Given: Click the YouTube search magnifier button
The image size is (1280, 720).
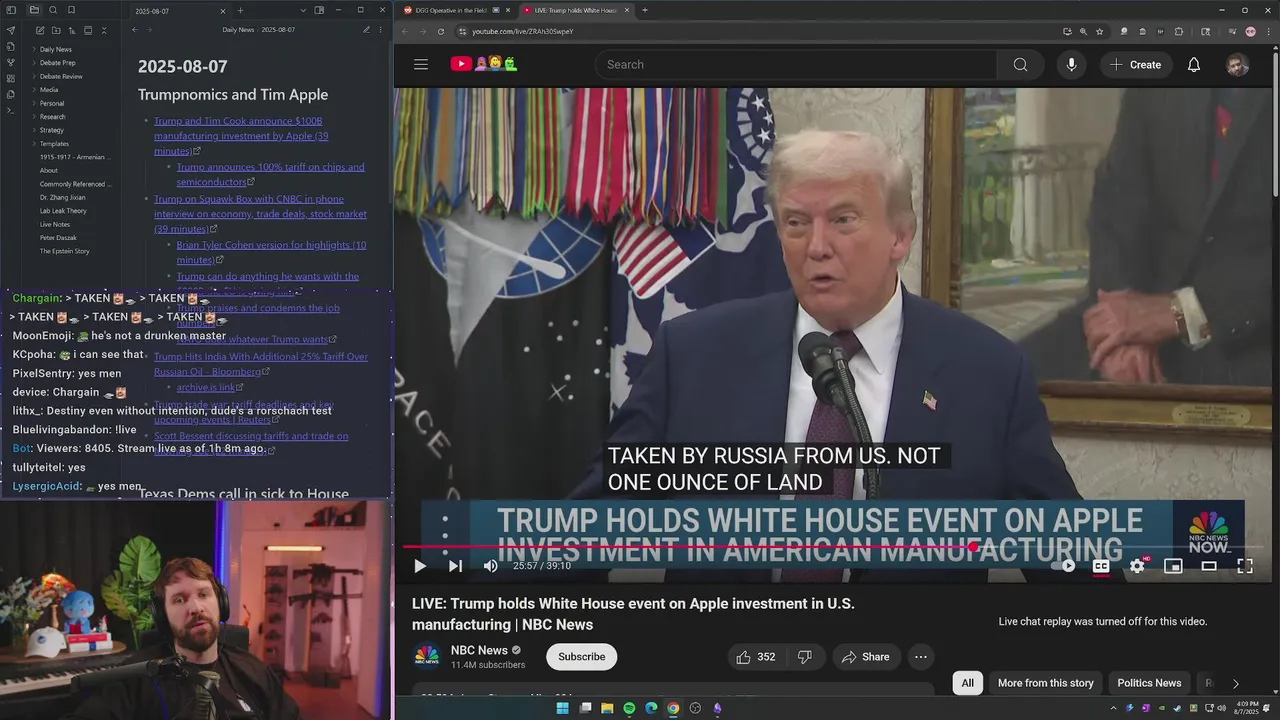Looking at the screenshot, I should [x=1020, y=64].
